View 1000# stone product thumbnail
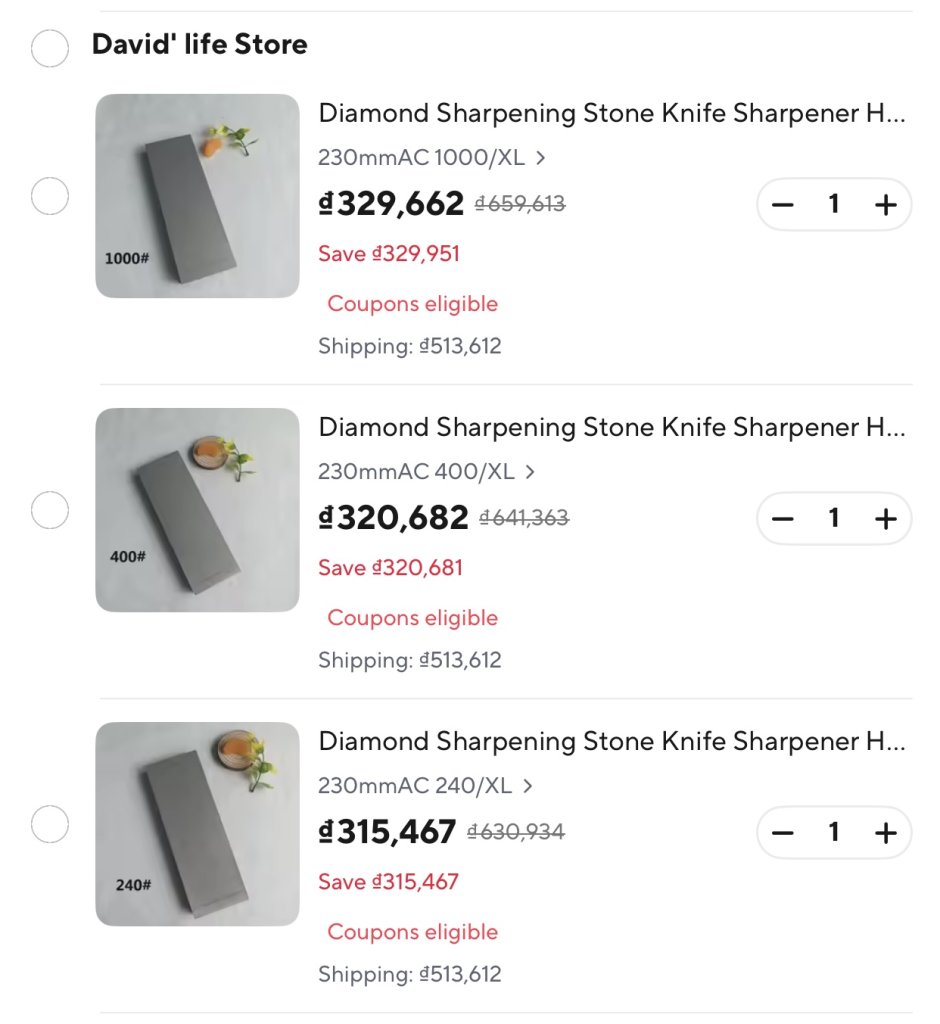Screen dimensions: 940x1024 (x=197, y=196)
